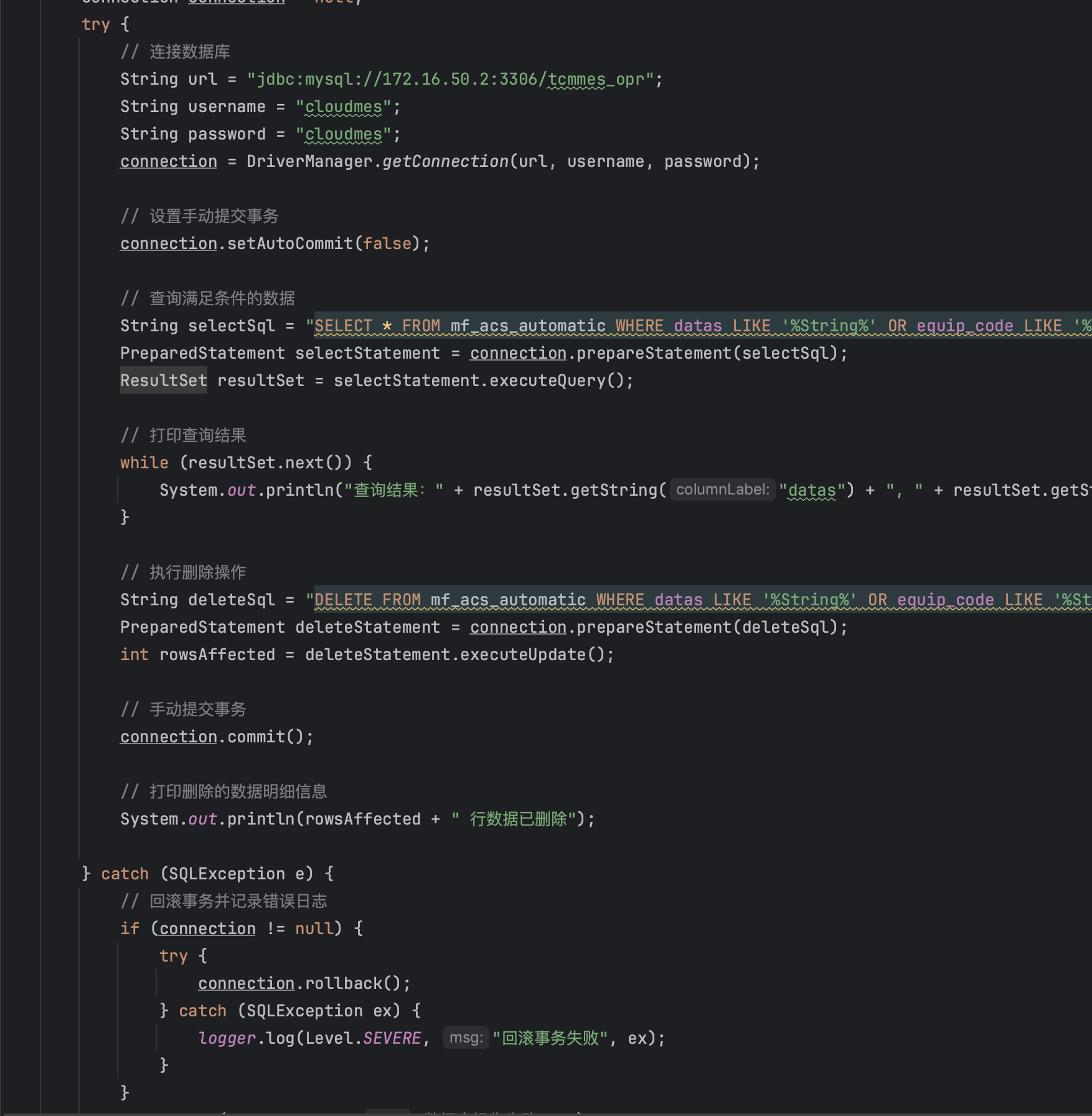
Task: Click the while (resultSet.next()) line
Action: [x=247, y=463]
